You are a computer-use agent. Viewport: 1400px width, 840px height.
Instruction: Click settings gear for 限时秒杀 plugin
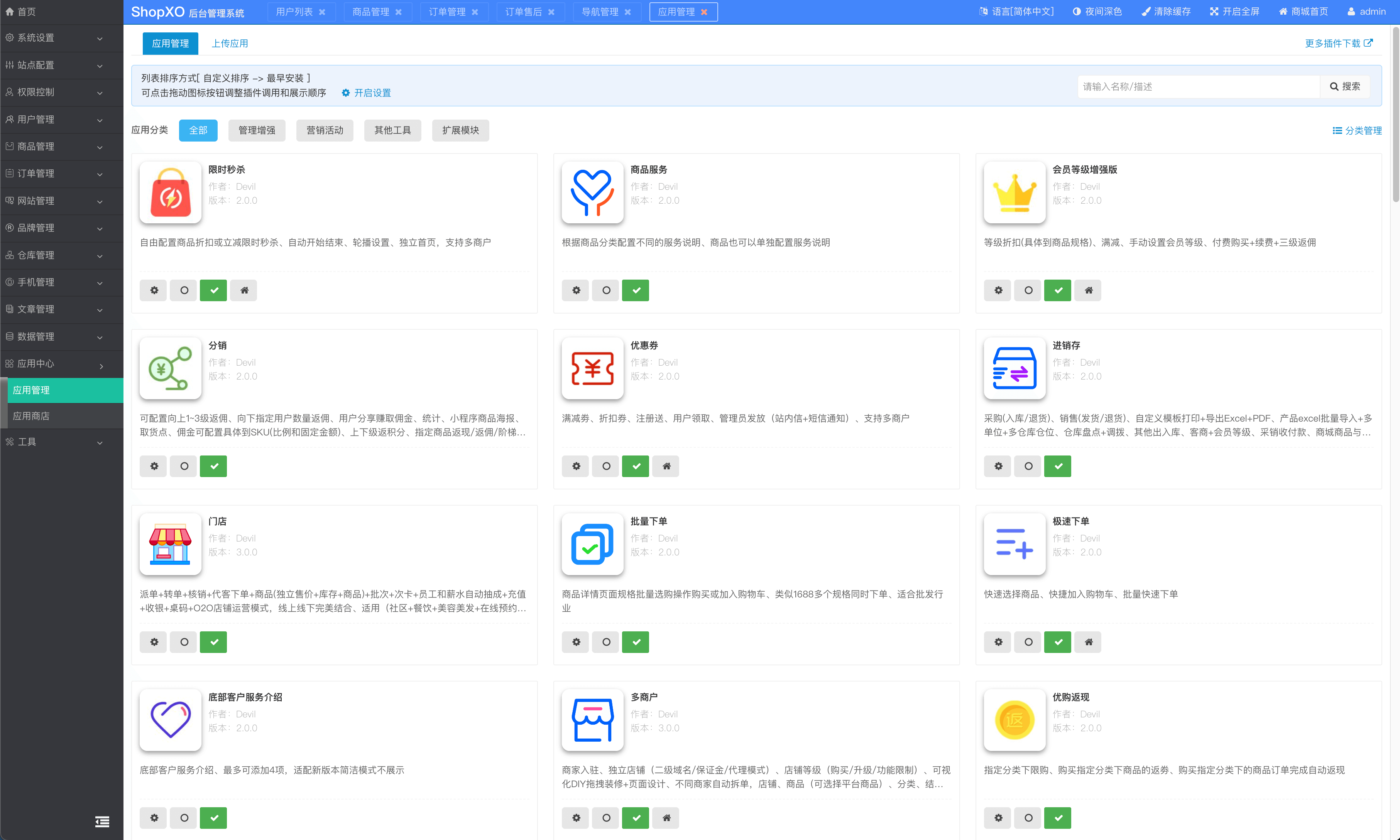pyautogui.click(x=154, y=290)
